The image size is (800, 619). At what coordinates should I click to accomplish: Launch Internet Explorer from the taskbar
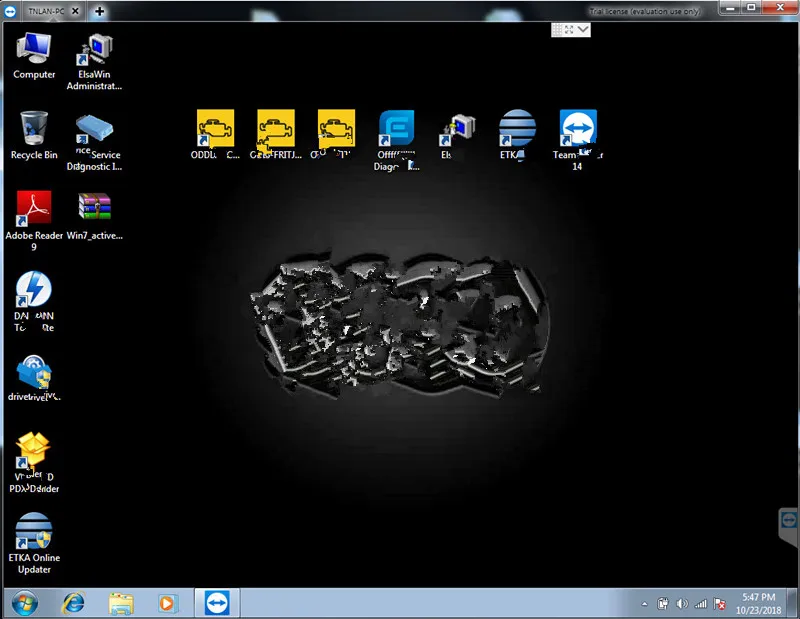pyautogui.click(x=73, y=604)
